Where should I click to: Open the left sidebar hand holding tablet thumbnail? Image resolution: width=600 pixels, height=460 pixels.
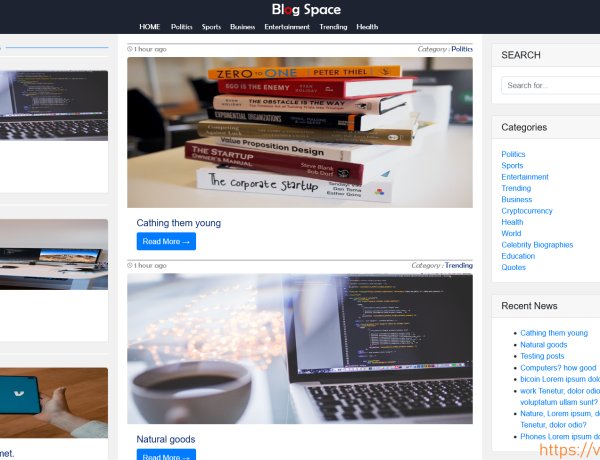[x=54, y=403]
